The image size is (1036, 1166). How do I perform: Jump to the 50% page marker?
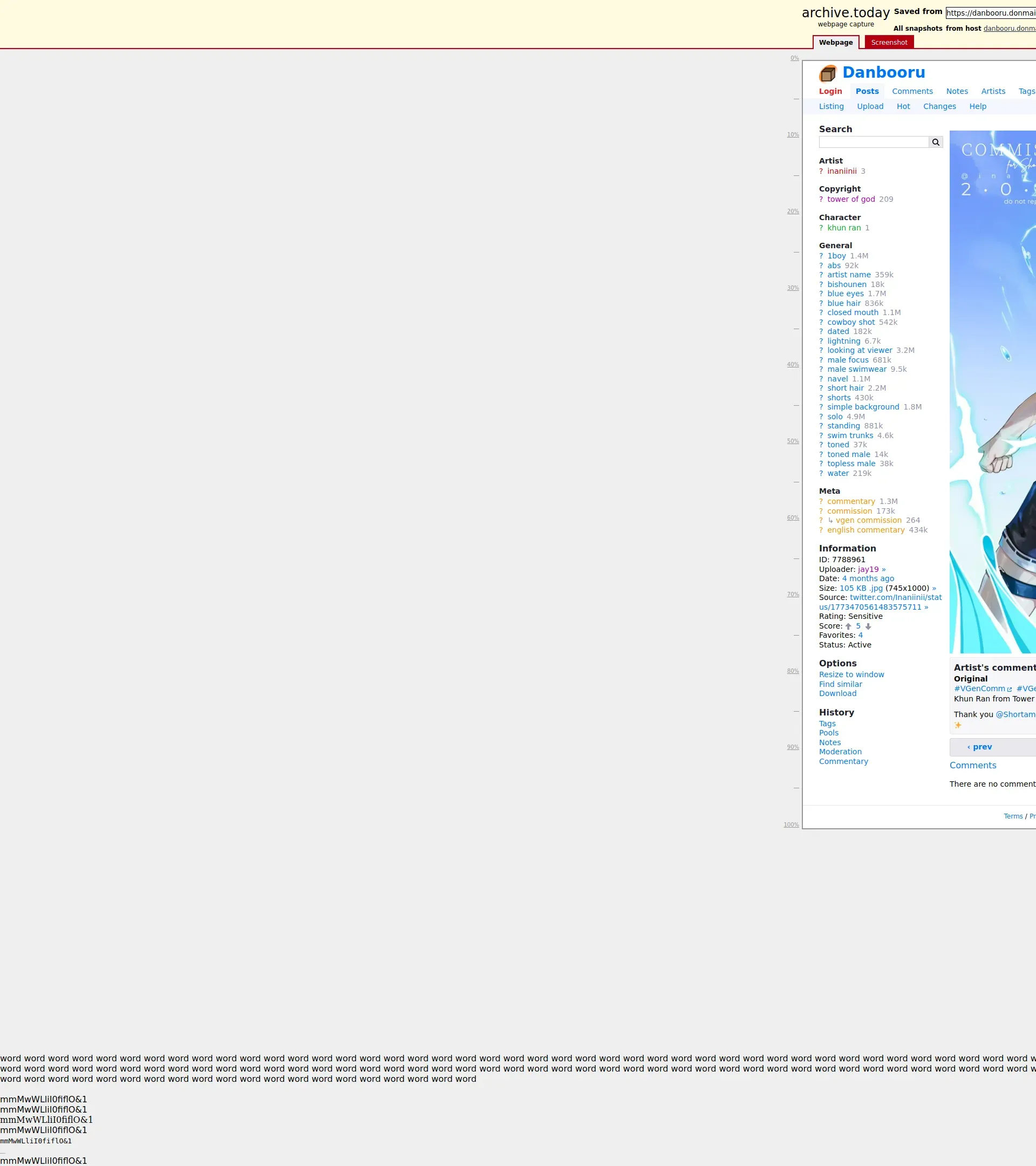click(x=793, y=441)
